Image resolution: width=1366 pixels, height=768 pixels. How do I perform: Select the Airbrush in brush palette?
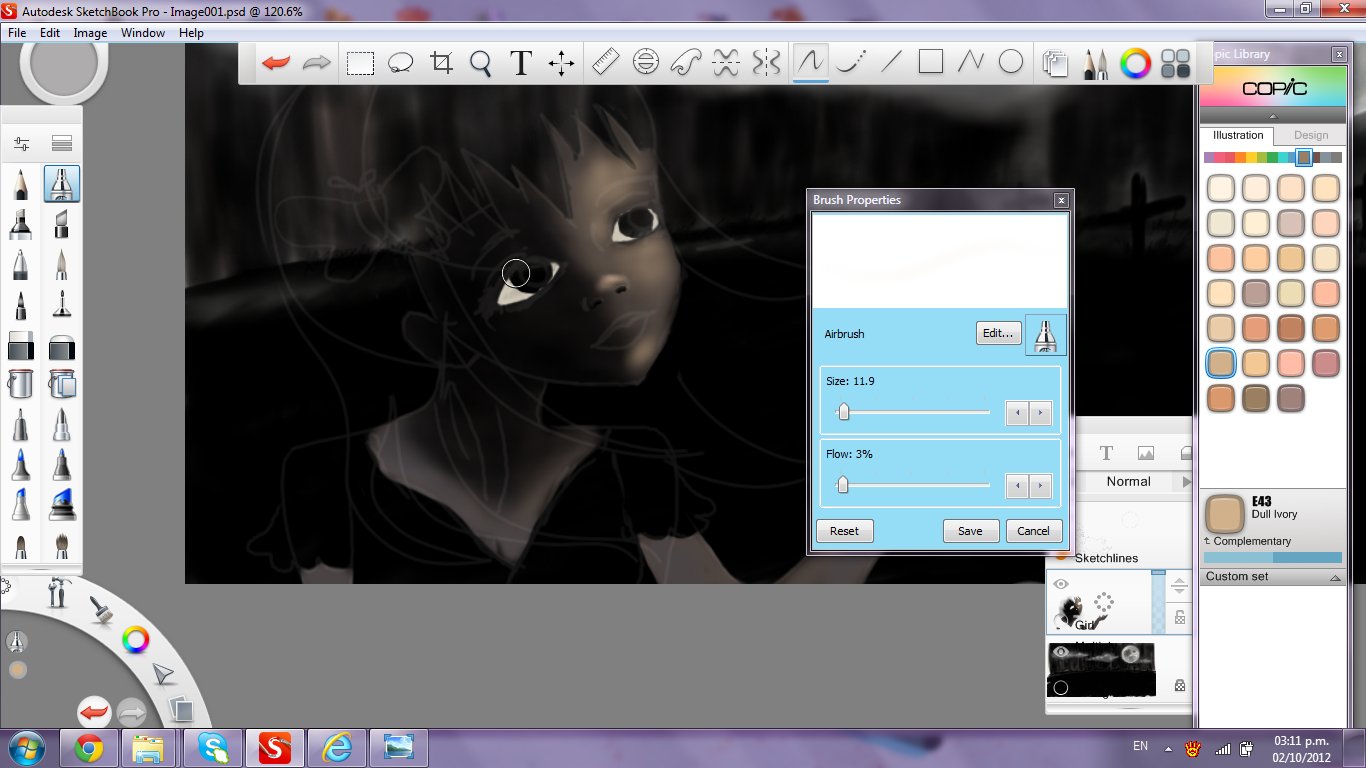pyautogui.click(x=62, y=185)
